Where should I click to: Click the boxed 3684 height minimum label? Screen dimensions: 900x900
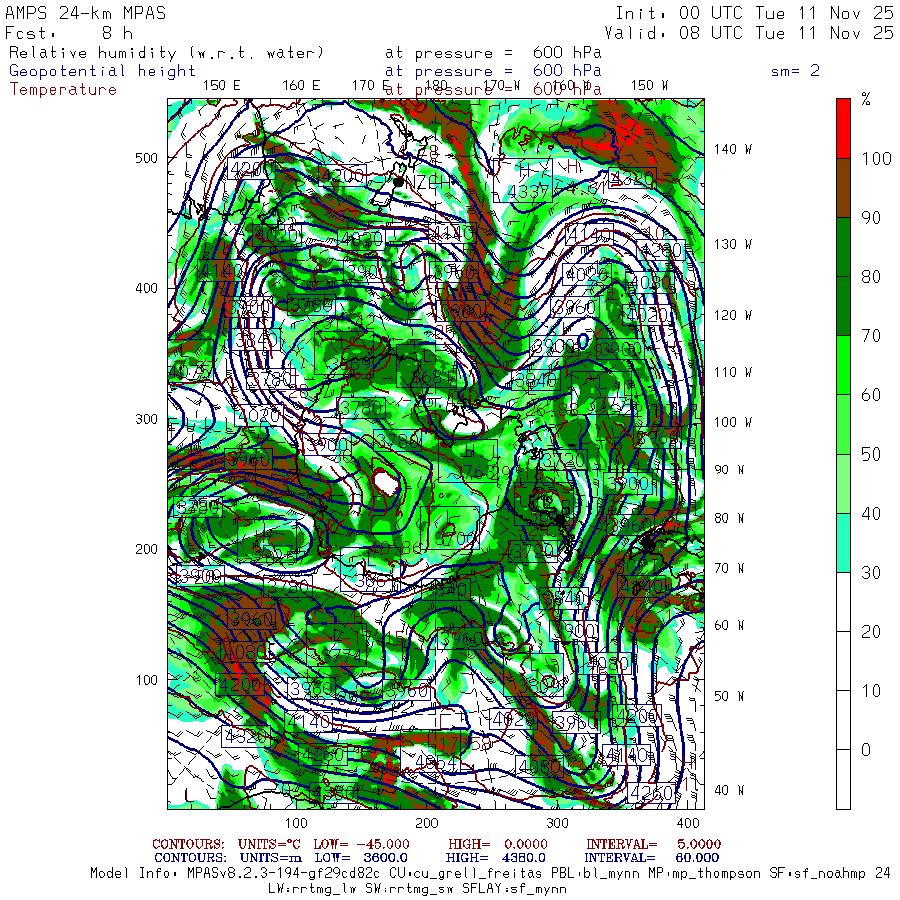[x=433, y=374]
